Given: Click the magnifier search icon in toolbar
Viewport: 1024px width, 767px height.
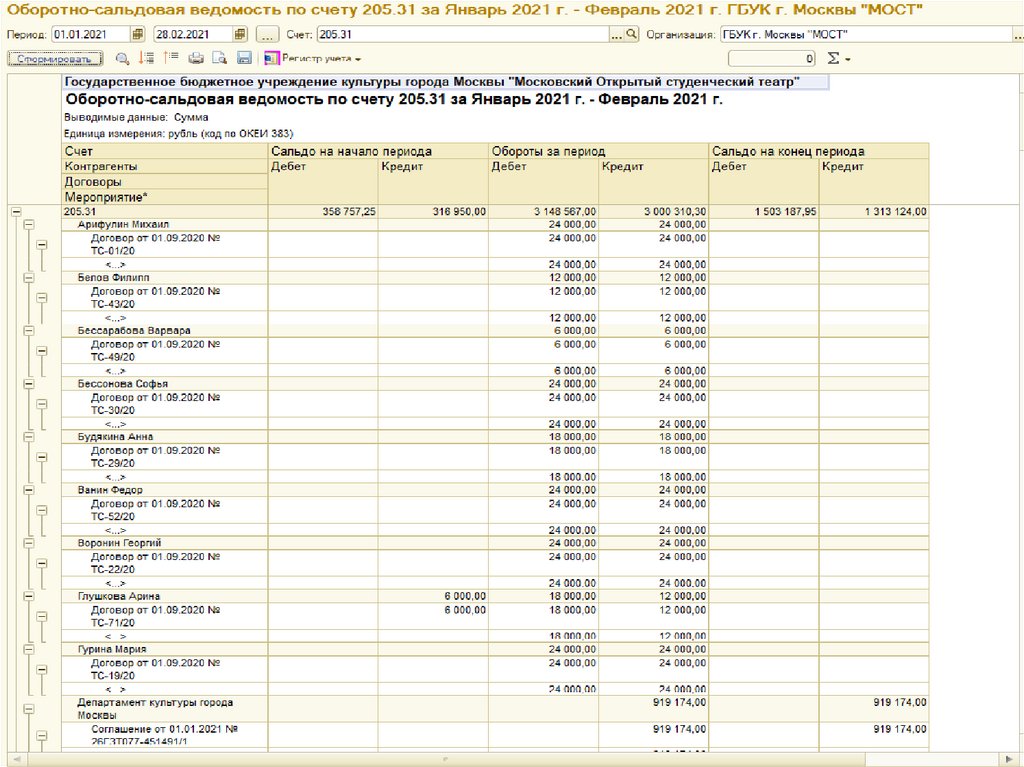Looking at the screenshot, I should coord(123,60).
